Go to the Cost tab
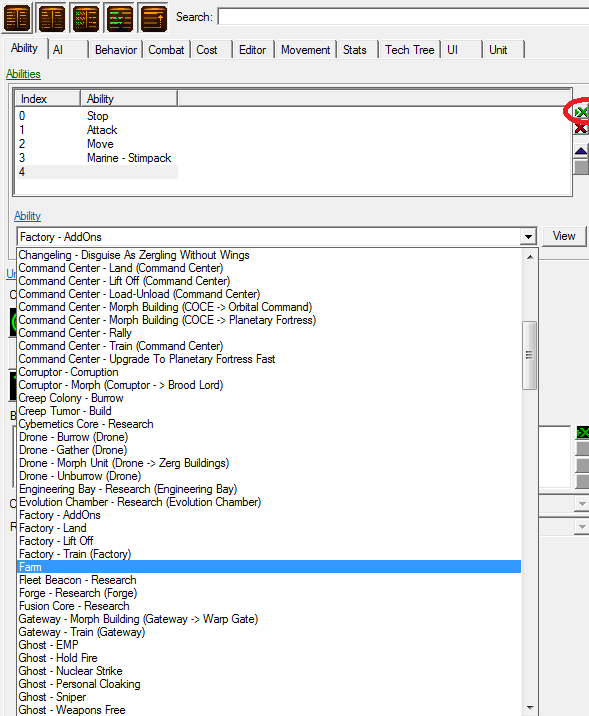This screenshot has height=716, width=589. (211, 50)
